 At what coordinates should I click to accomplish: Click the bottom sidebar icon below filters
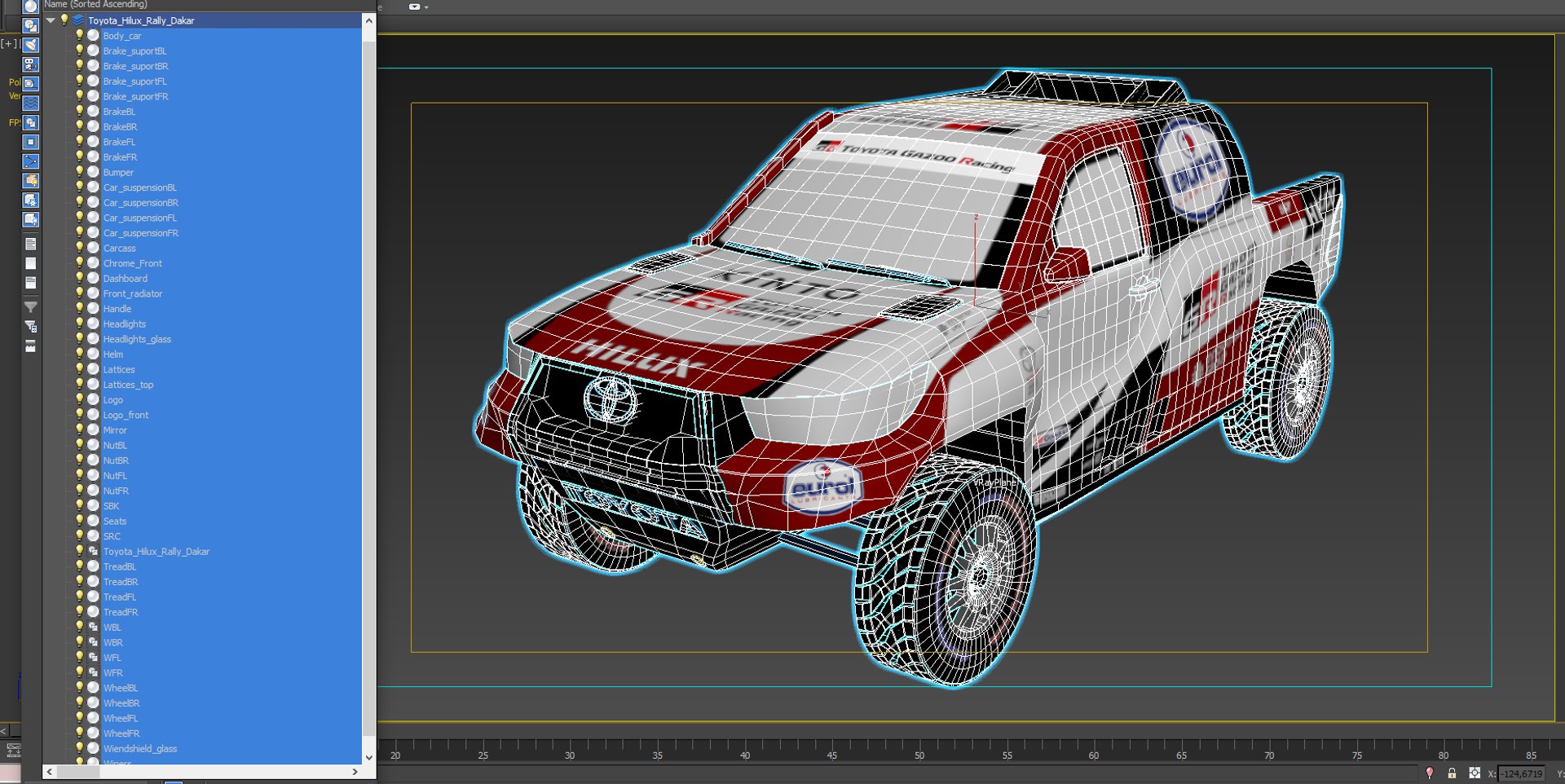click(x=30, y=346)
